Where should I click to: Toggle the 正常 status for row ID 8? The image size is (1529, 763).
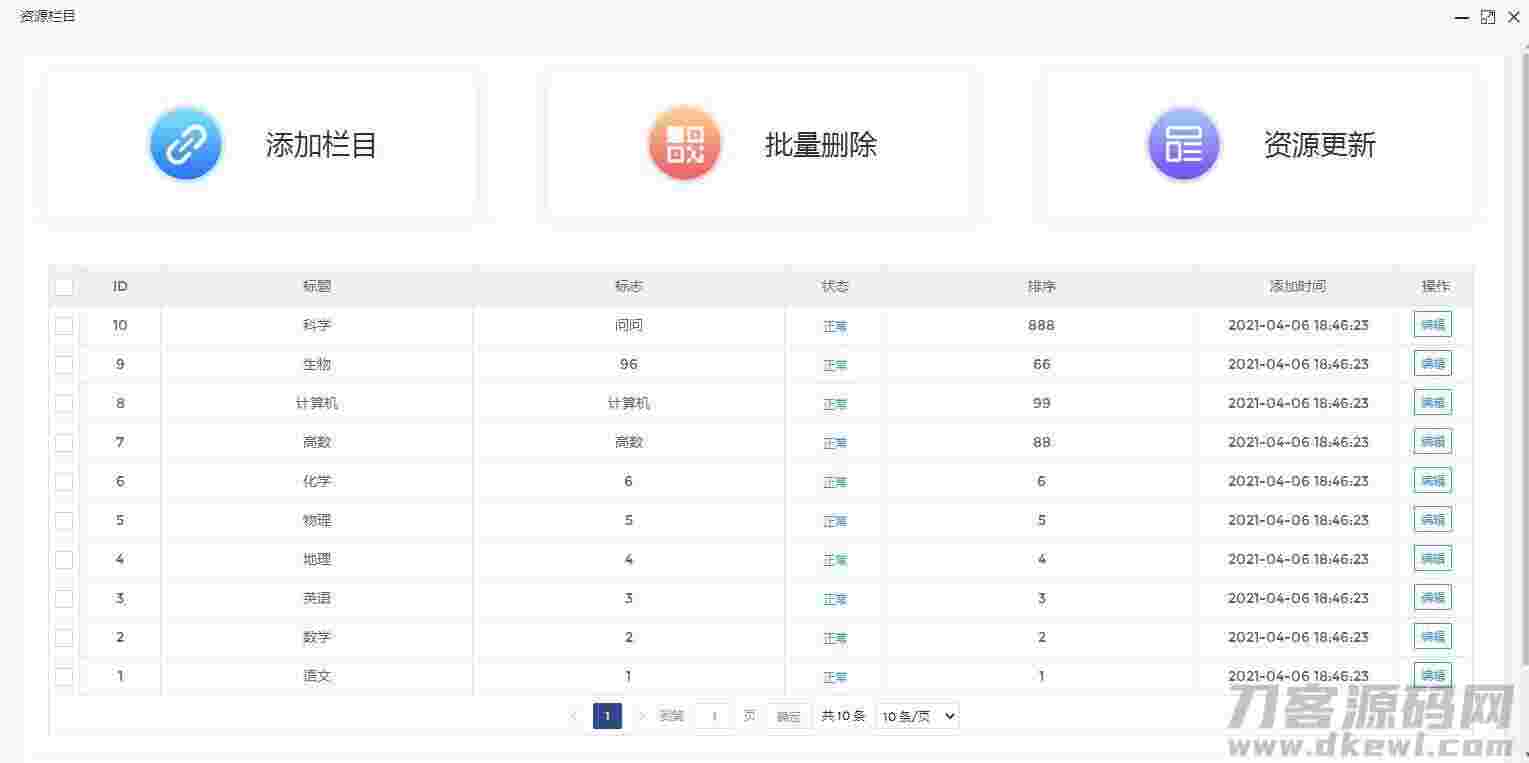pyautogui.click(x=835, y=404)
